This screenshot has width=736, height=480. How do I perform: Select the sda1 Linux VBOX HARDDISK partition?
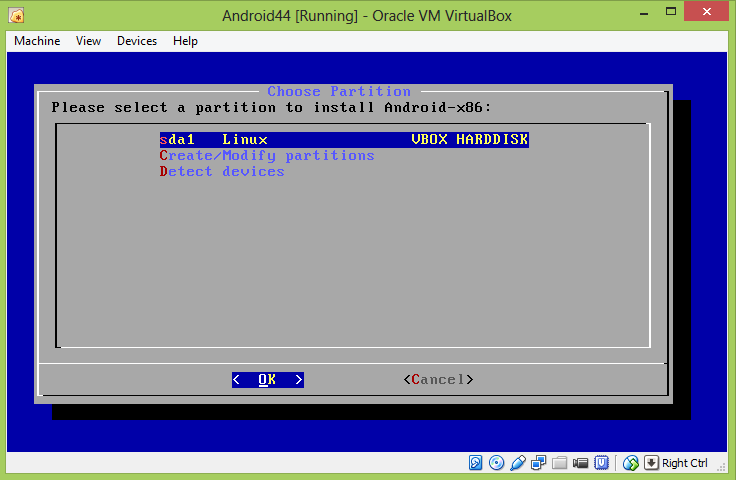[344, 139]
